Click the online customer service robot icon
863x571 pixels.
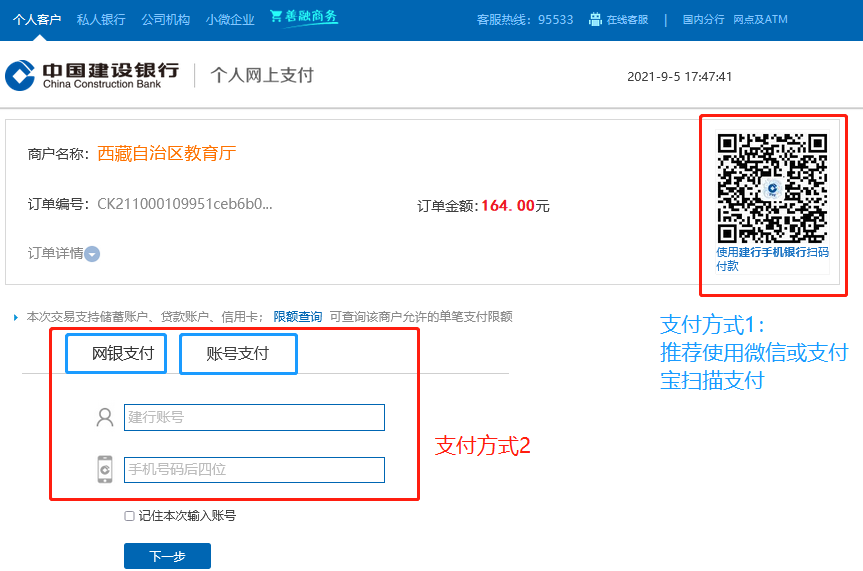596,19
